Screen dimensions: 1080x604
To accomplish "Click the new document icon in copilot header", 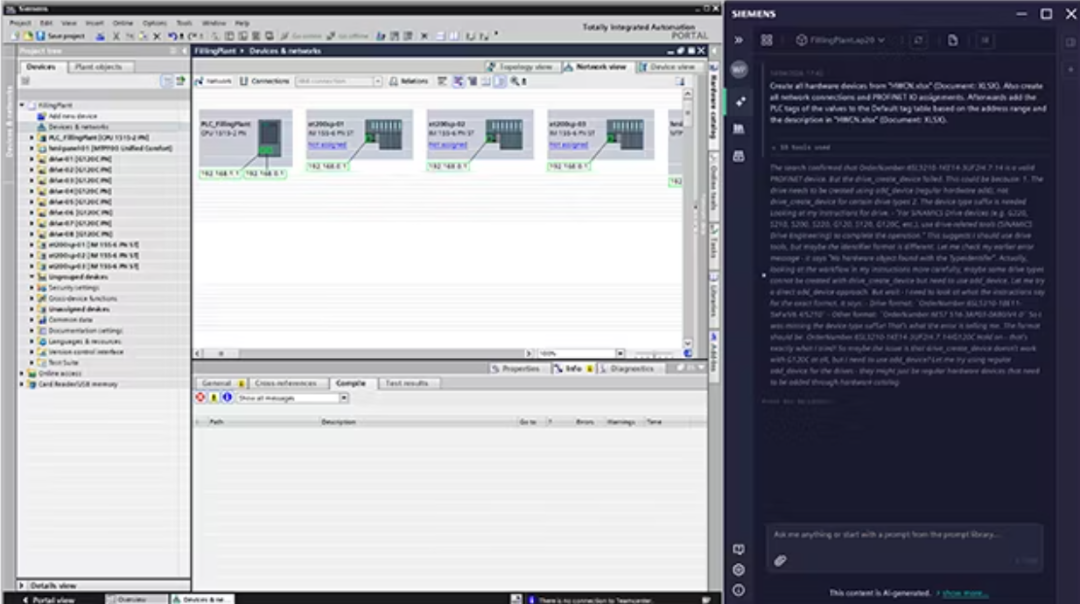I will 953,40.
